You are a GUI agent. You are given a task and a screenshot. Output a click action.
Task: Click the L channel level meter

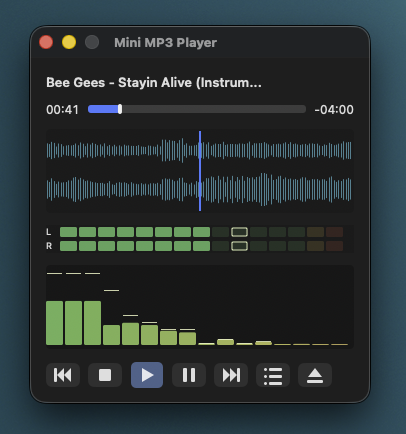[x=201, y=232]
